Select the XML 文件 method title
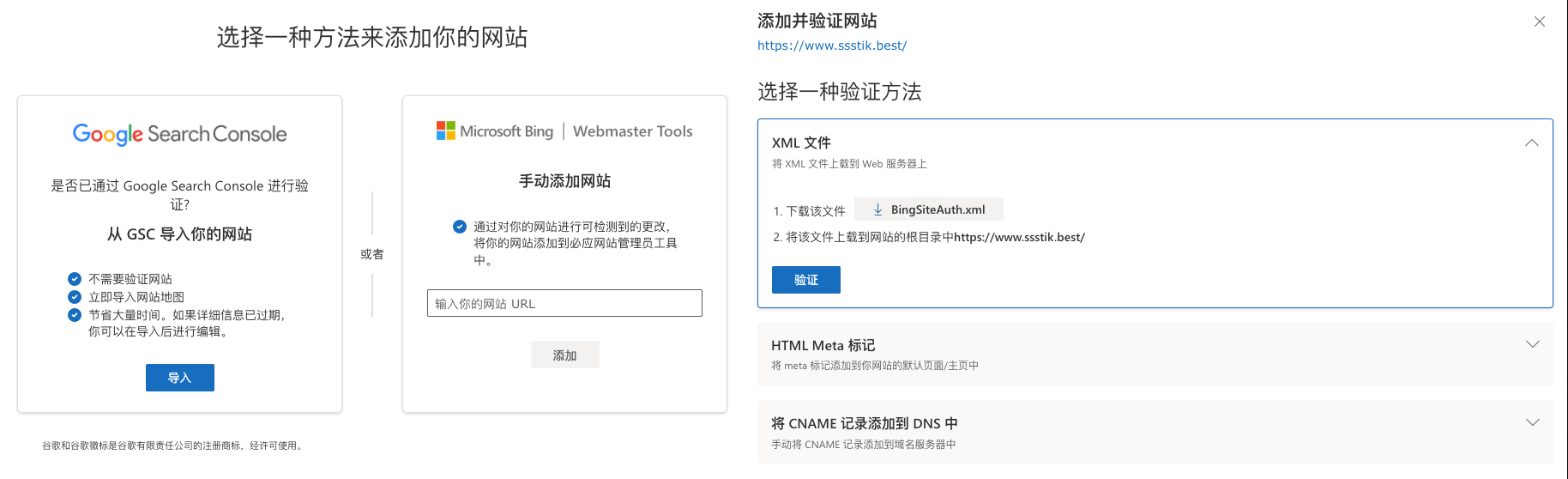Screen dimensions: 1568x479 [801, 142]
